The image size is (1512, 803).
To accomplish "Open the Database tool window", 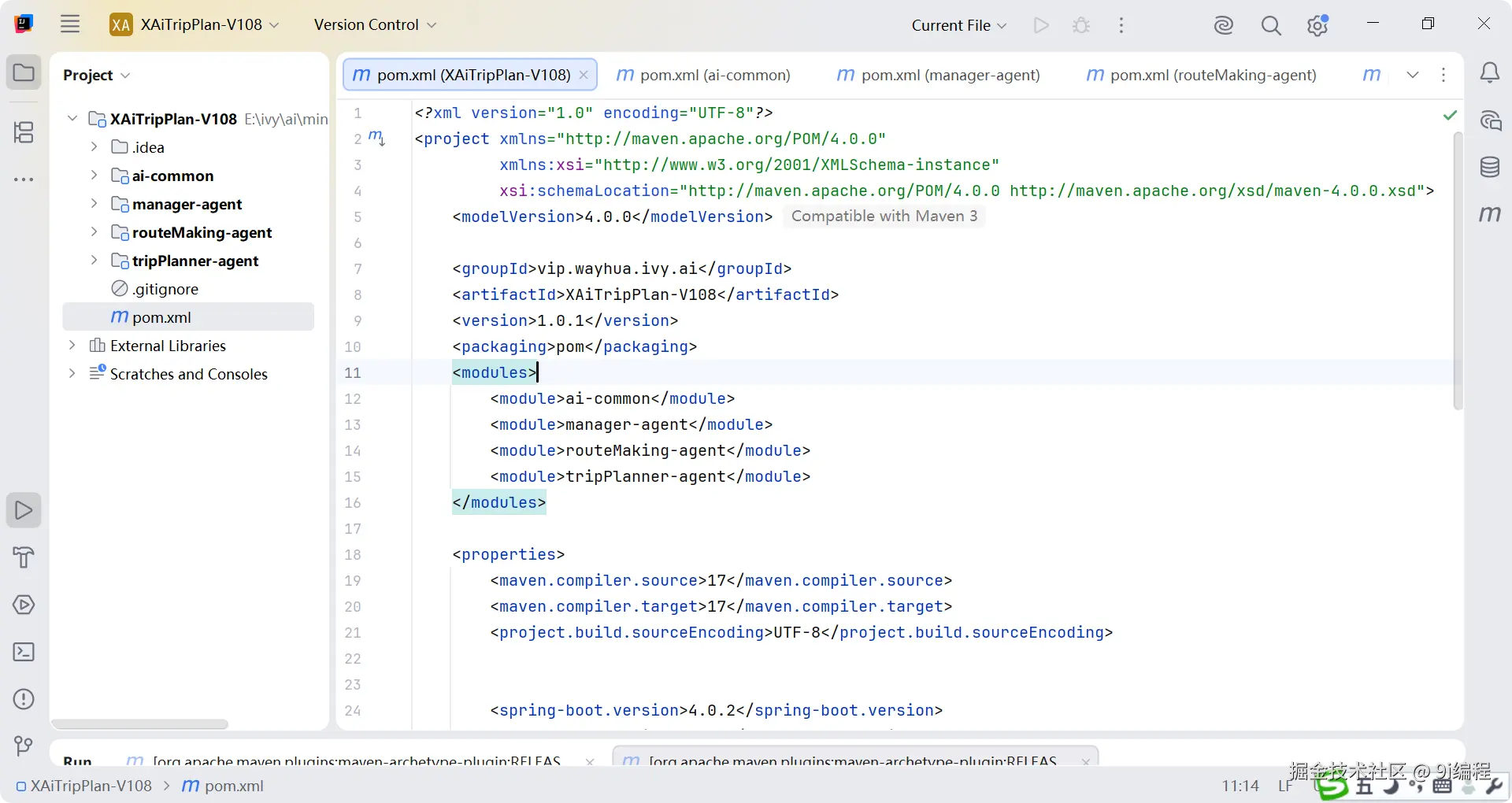I will 1489,167.
